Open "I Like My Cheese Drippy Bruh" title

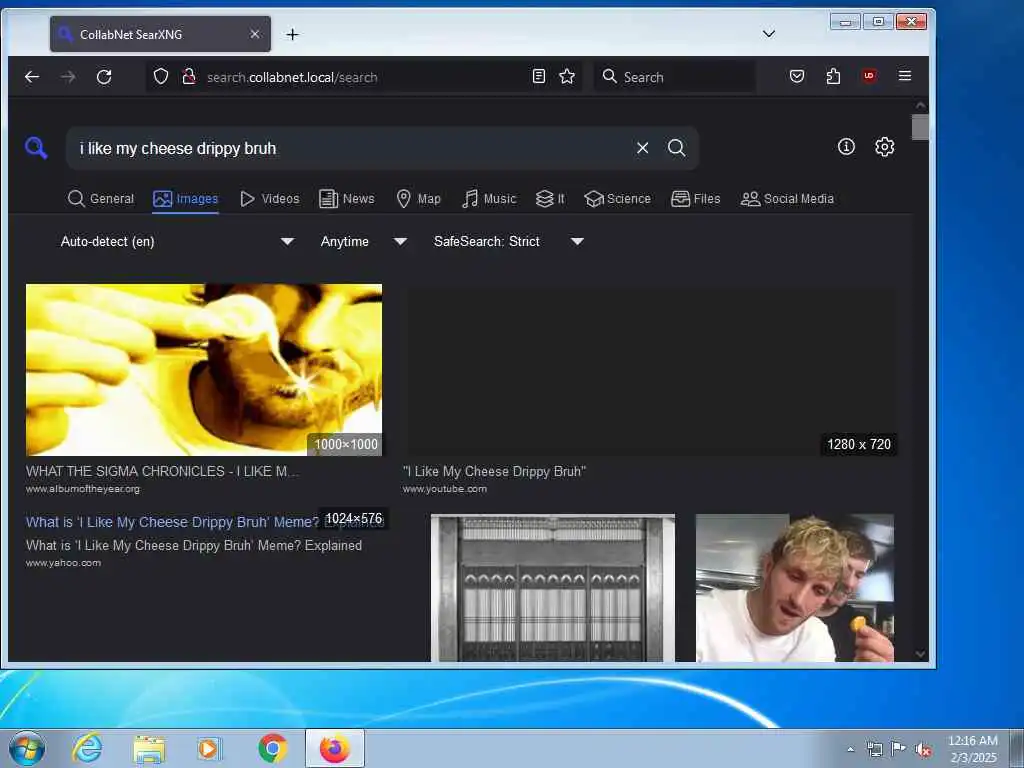click(x=494, y=472)
